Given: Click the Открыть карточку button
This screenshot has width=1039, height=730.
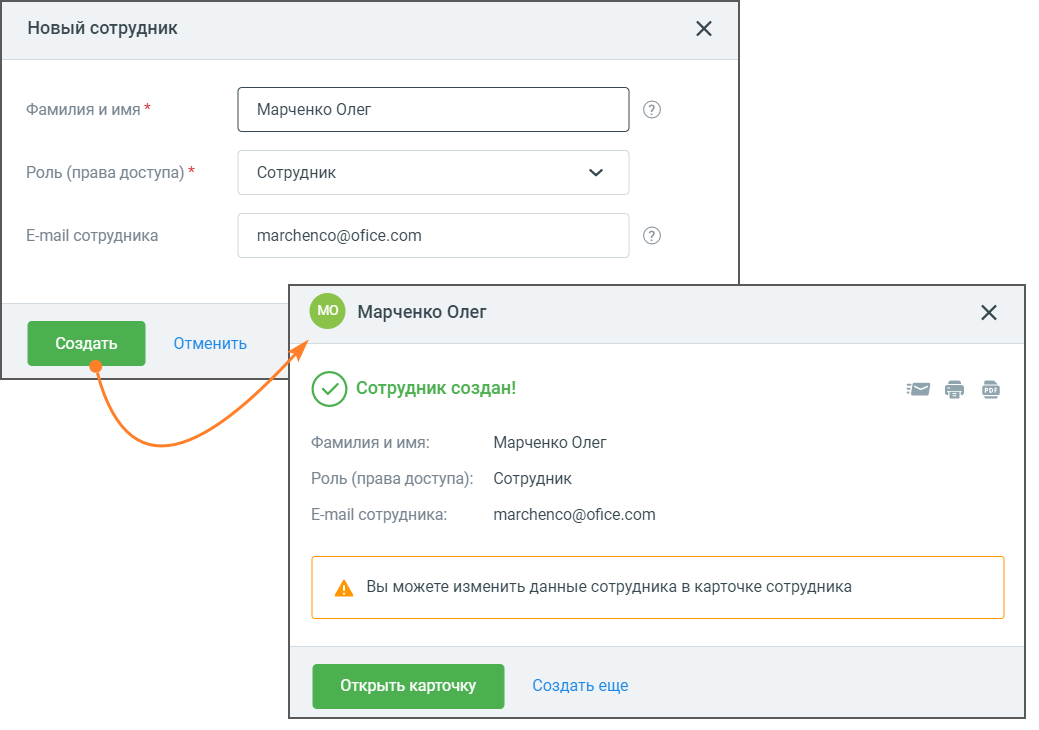Looking at the screenshot, I should [408, 686].
